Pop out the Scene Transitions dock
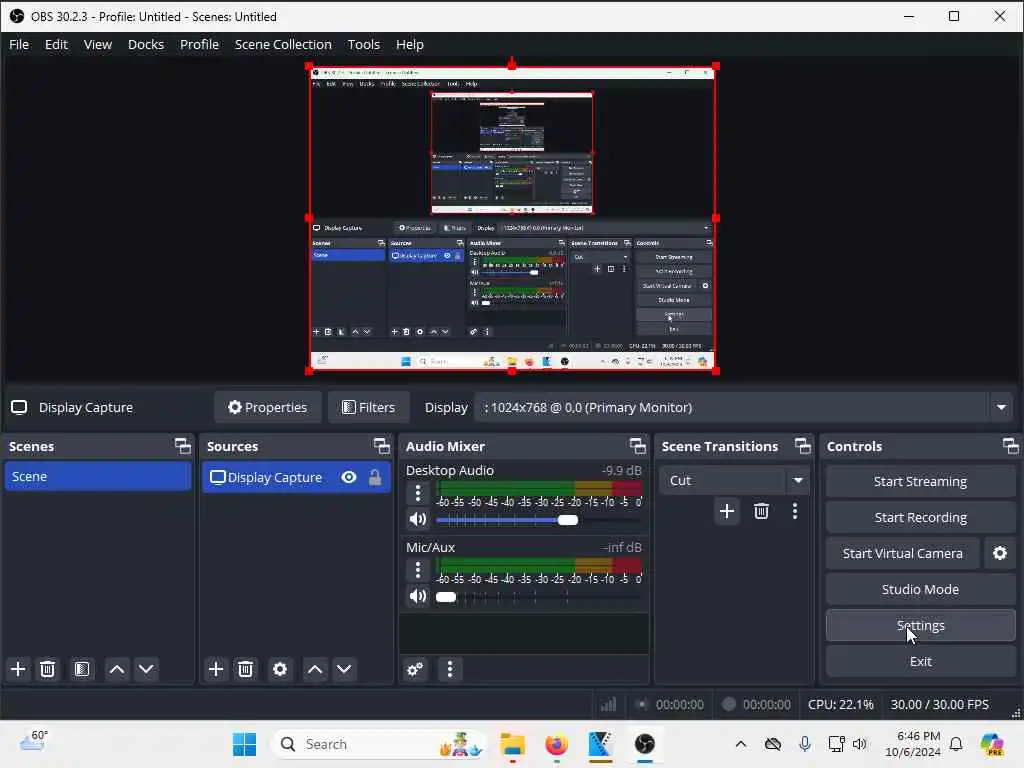Image resolution: width=1024 pixels, height=768 pixels. [803, 446]
